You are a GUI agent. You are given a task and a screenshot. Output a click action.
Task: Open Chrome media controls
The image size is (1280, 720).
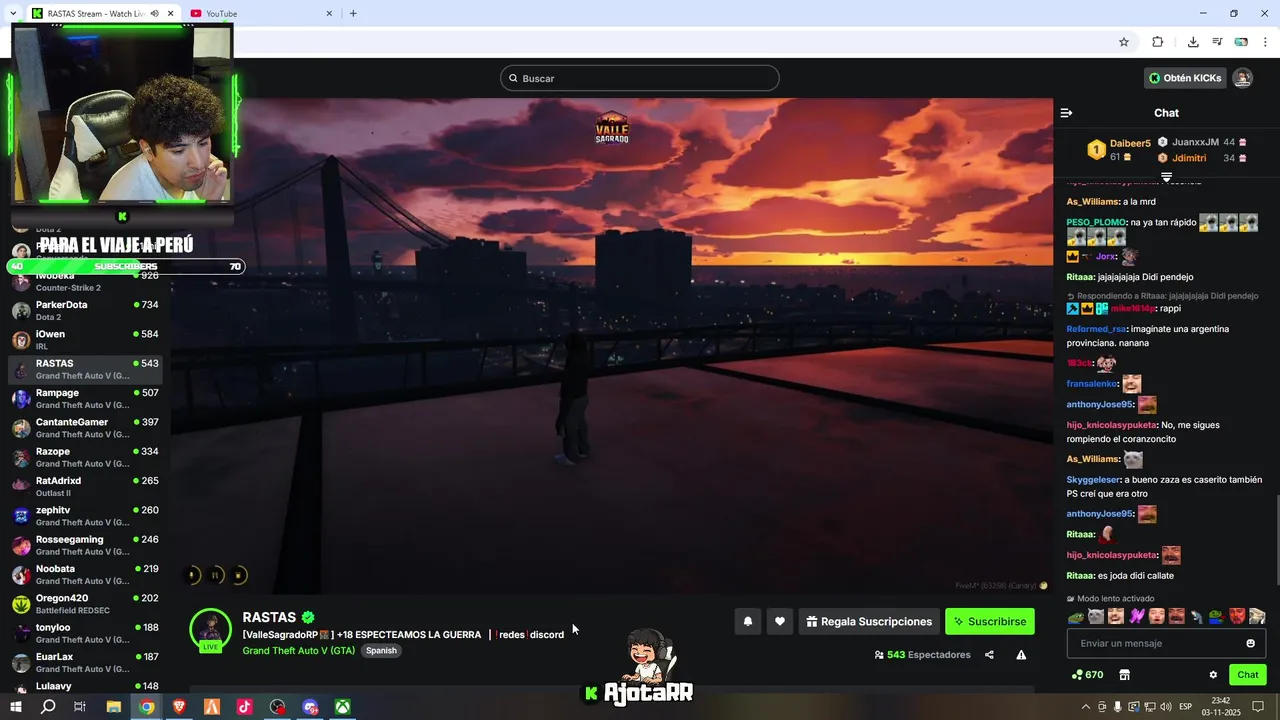tap(1217, 42)
